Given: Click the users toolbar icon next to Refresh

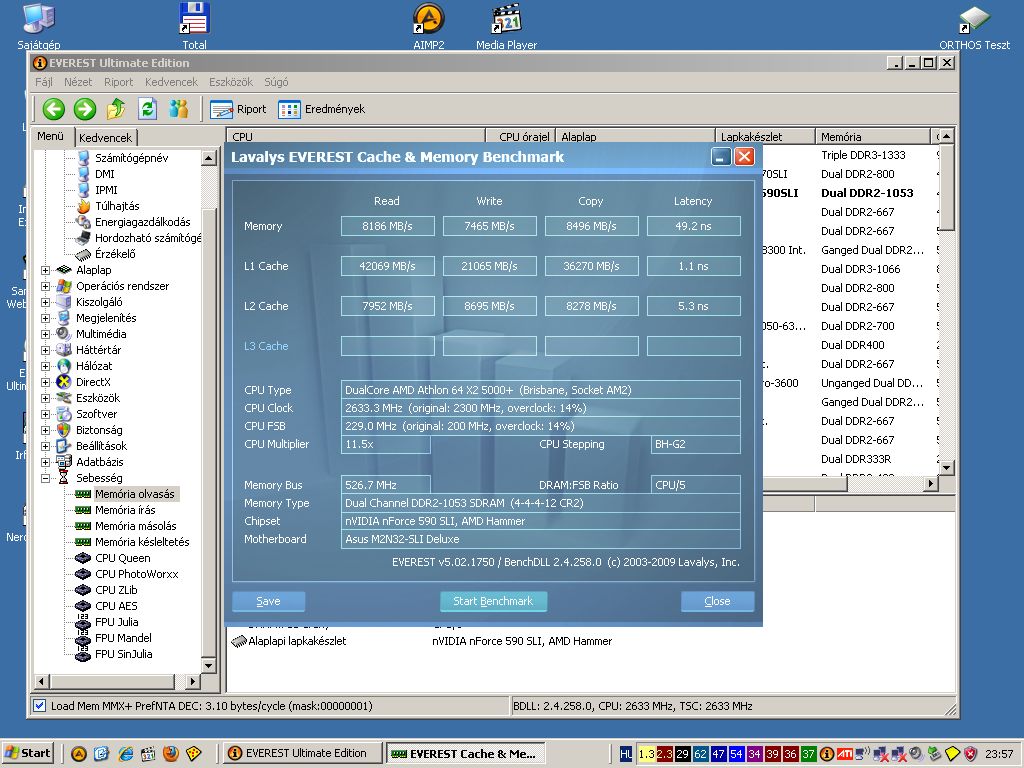Looking at the screenshot, I should 178,109.
